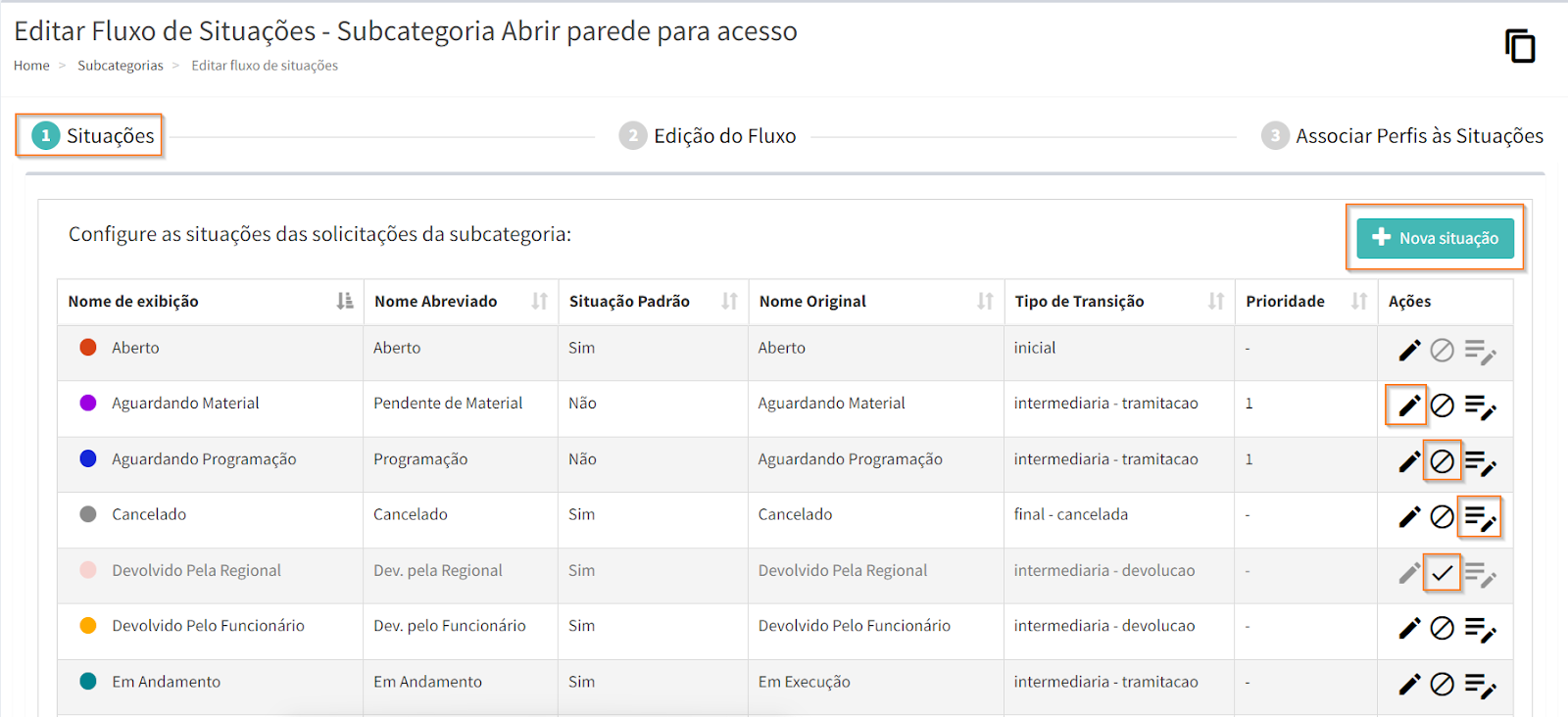Edit the Aguardando Material situation with pencil
The width and height of the screenshot is (1568, 717).
[1408, 406]
